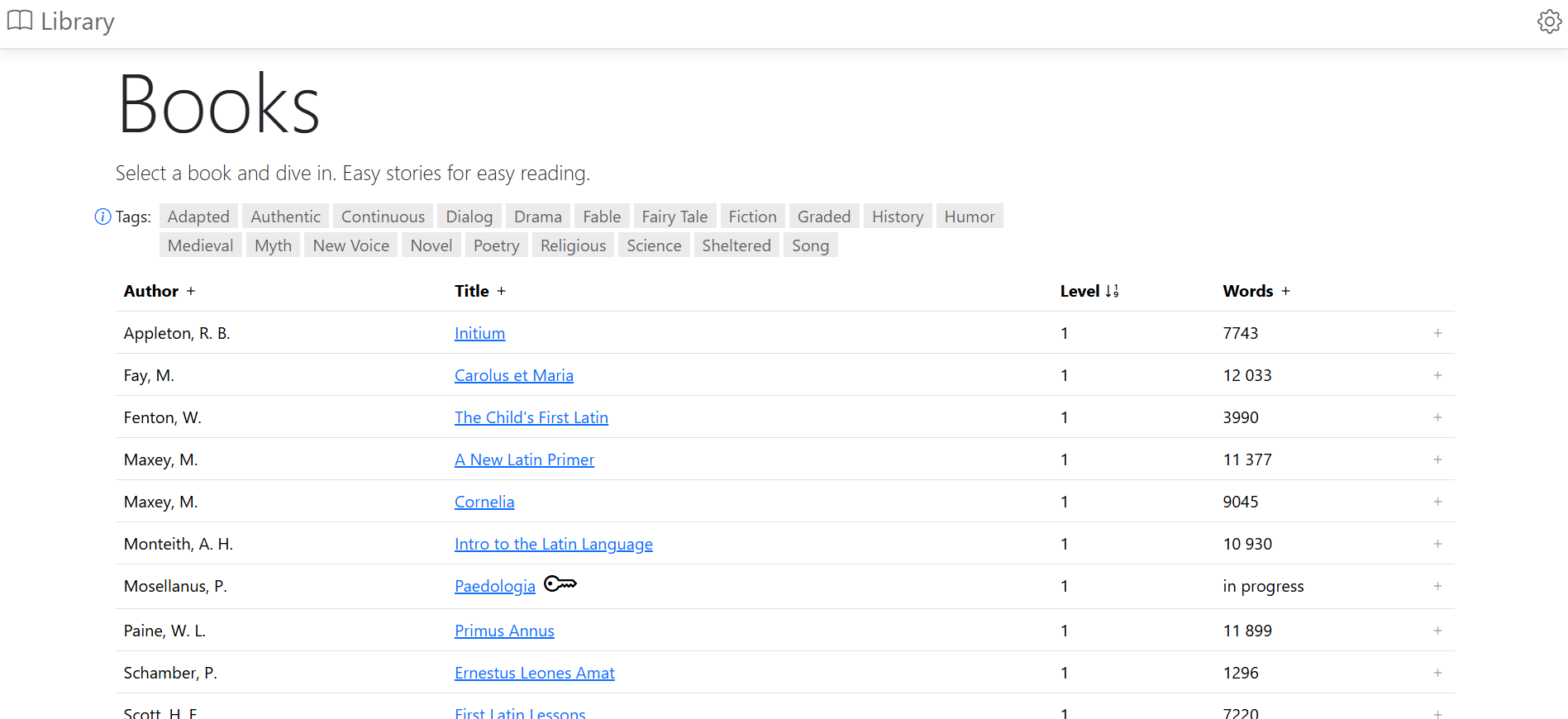
Task: Select the Poetry tag
Action: pos(497,245)
